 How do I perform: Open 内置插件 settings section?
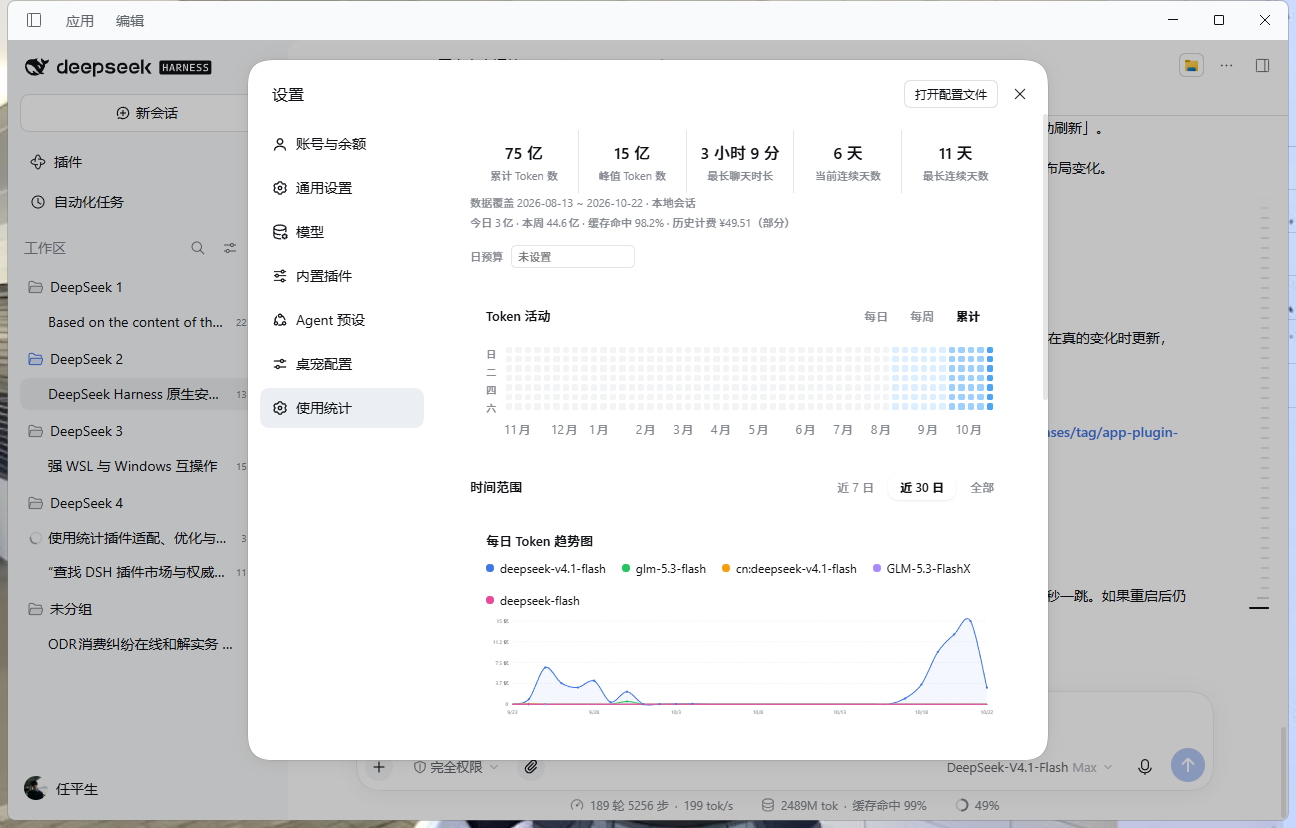tap(342, 276)
